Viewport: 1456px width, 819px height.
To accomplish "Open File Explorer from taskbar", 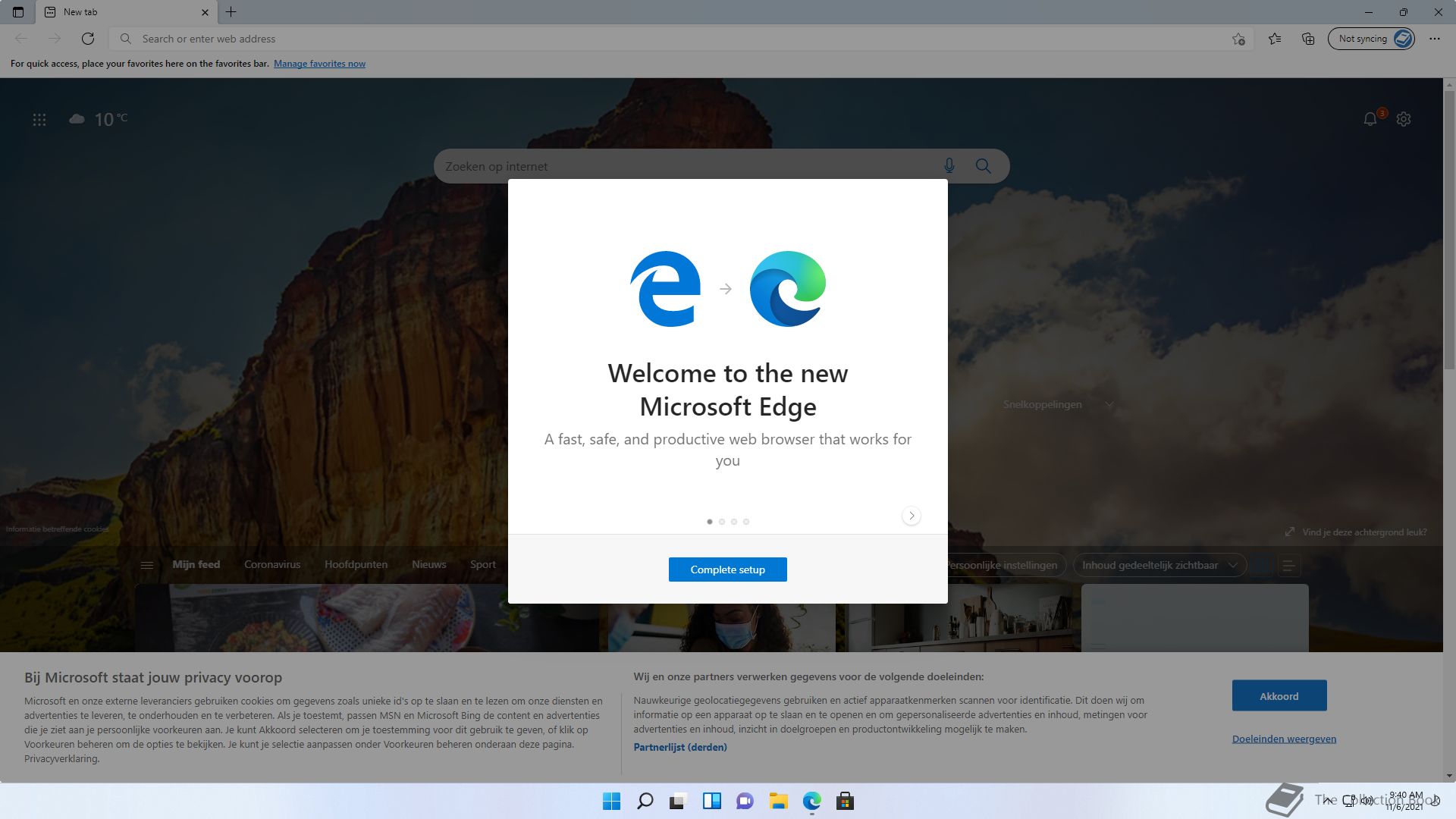I will (x=778, y=801).
